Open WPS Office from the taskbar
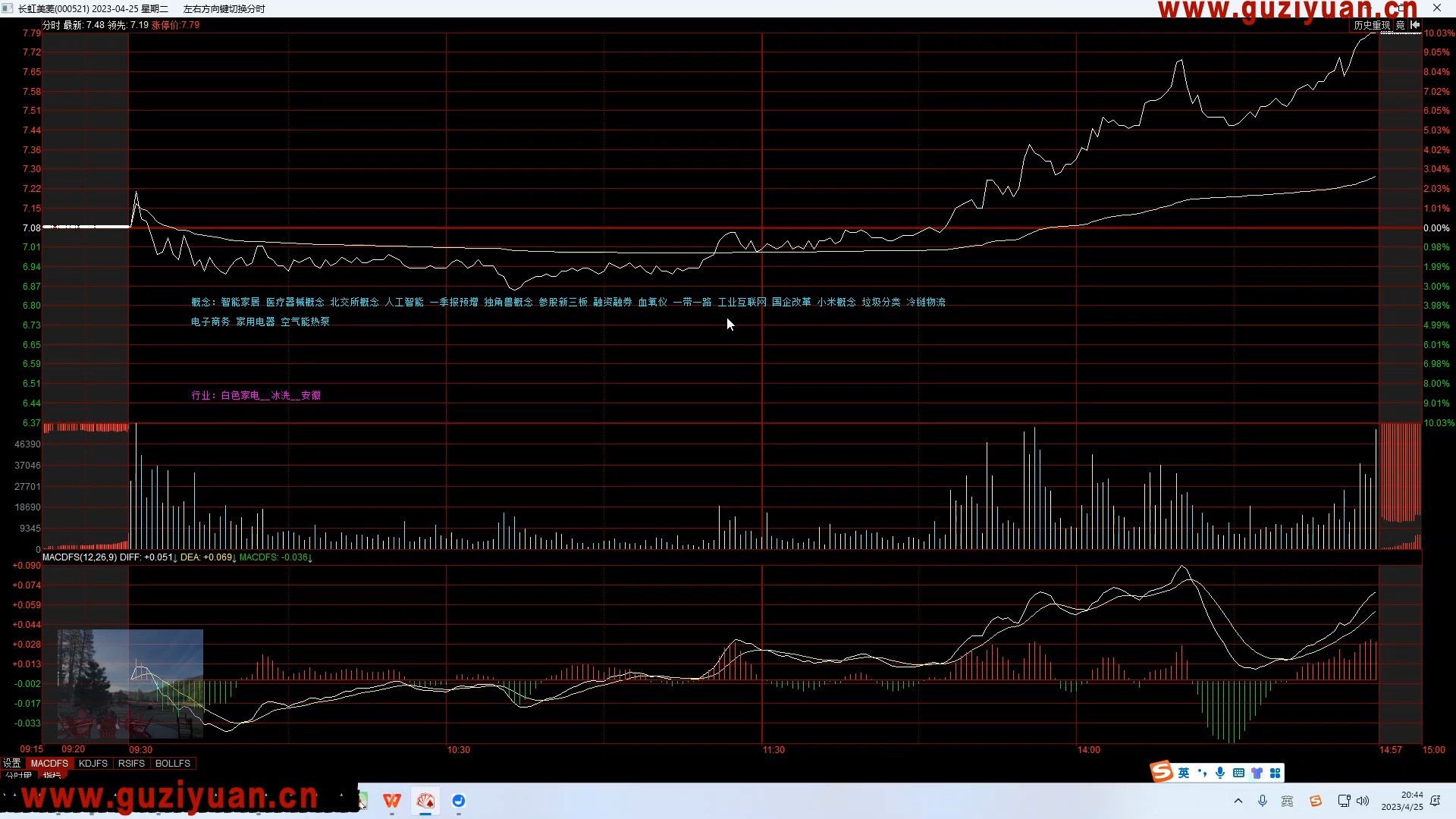The image size is (1456, 819). coord(392,801)
